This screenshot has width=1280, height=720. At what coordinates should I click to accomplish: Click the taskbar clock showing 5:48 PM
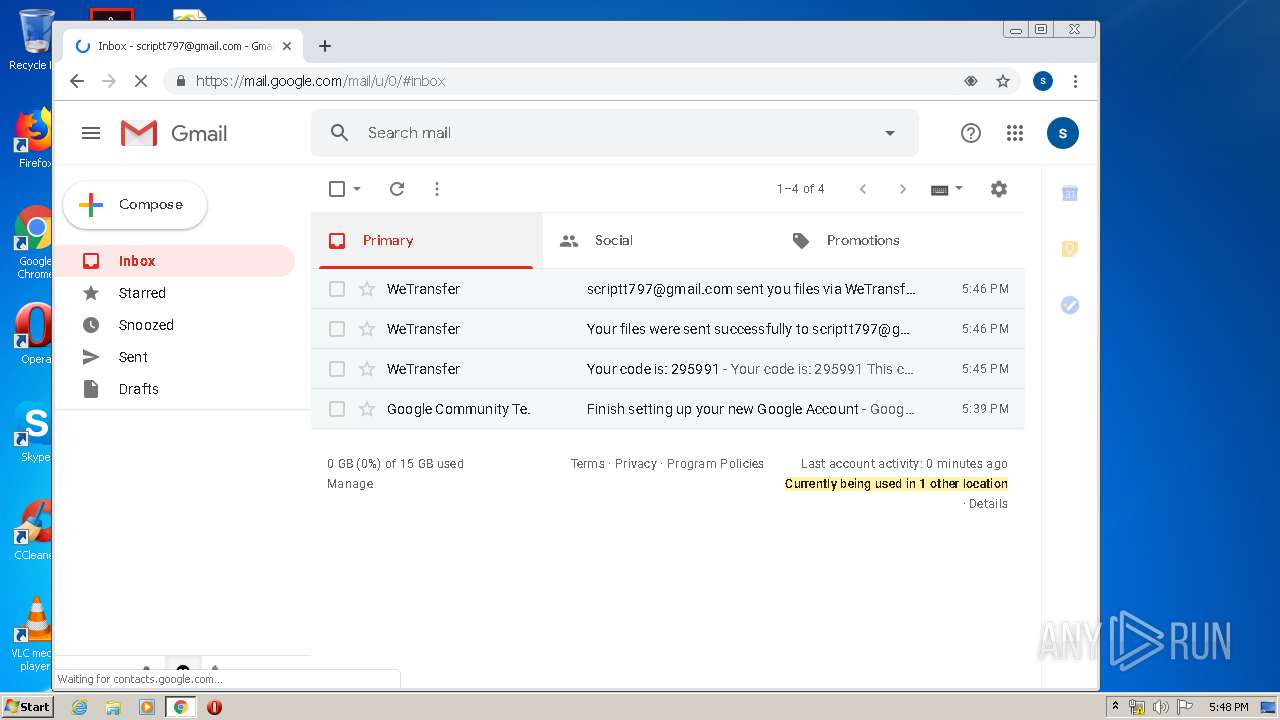tap(1228, 707)
